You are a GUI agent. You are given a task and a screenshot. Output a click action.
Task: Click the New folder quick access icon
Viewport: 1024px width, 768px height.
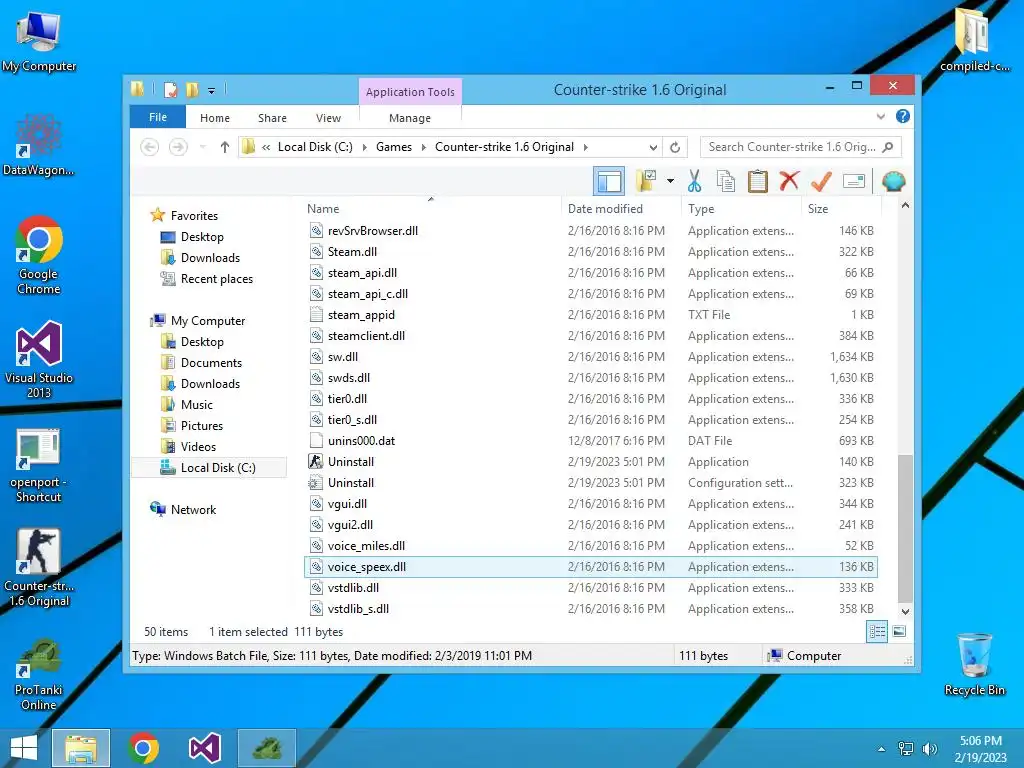192,90
